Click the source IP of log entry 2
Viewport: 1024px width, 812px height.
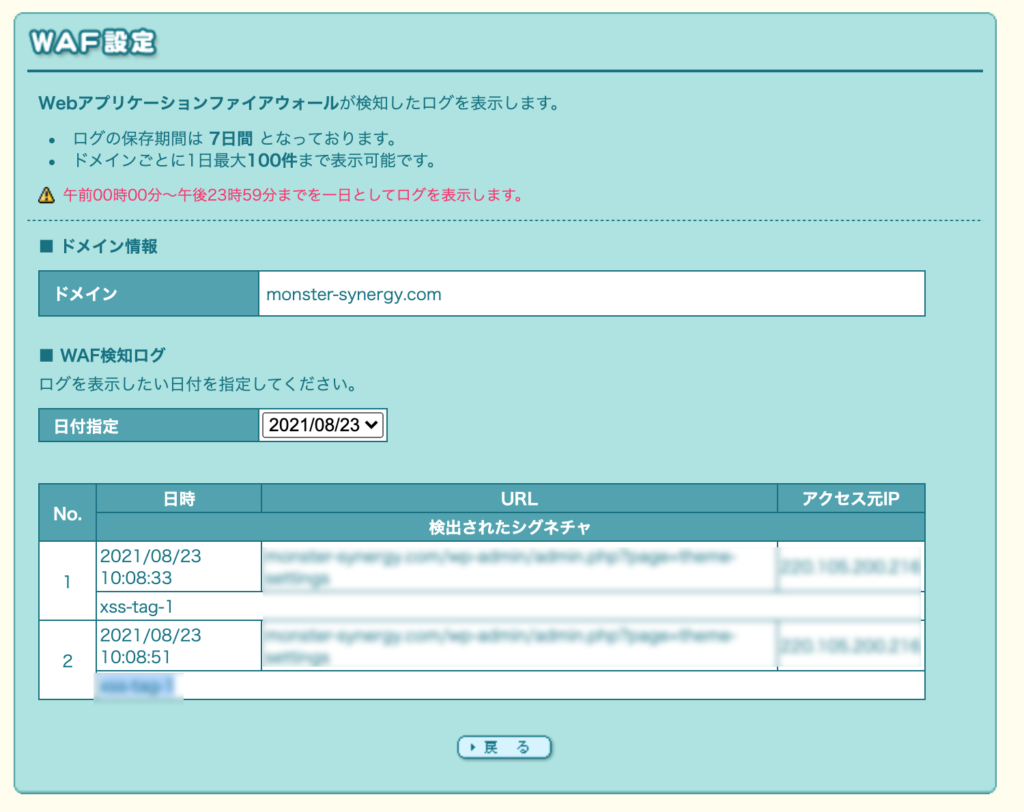[850, 646]
